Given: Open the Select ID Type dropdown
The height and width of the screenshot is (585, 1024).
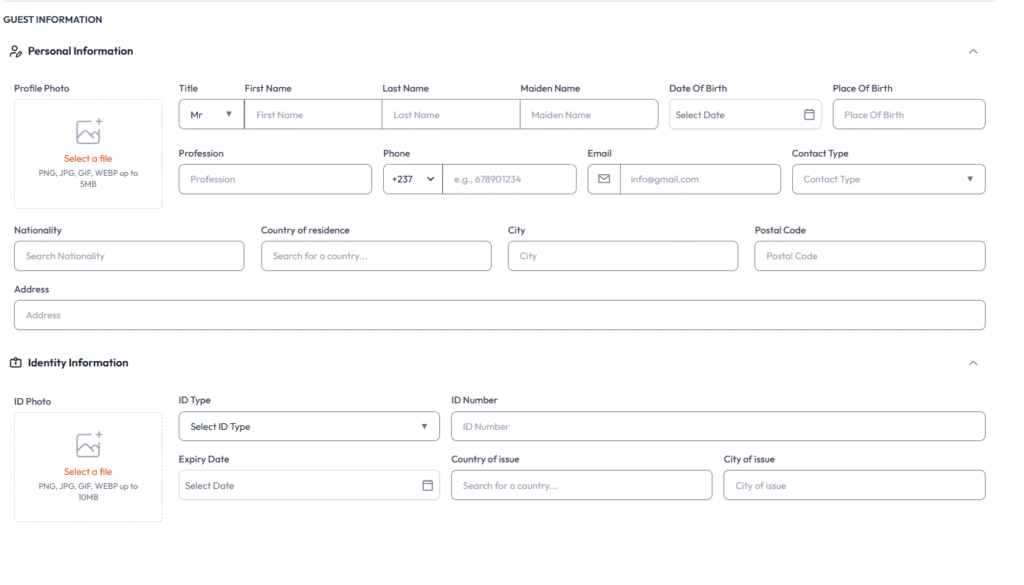Looking at the screenshot, I should (x=308, y=427).
